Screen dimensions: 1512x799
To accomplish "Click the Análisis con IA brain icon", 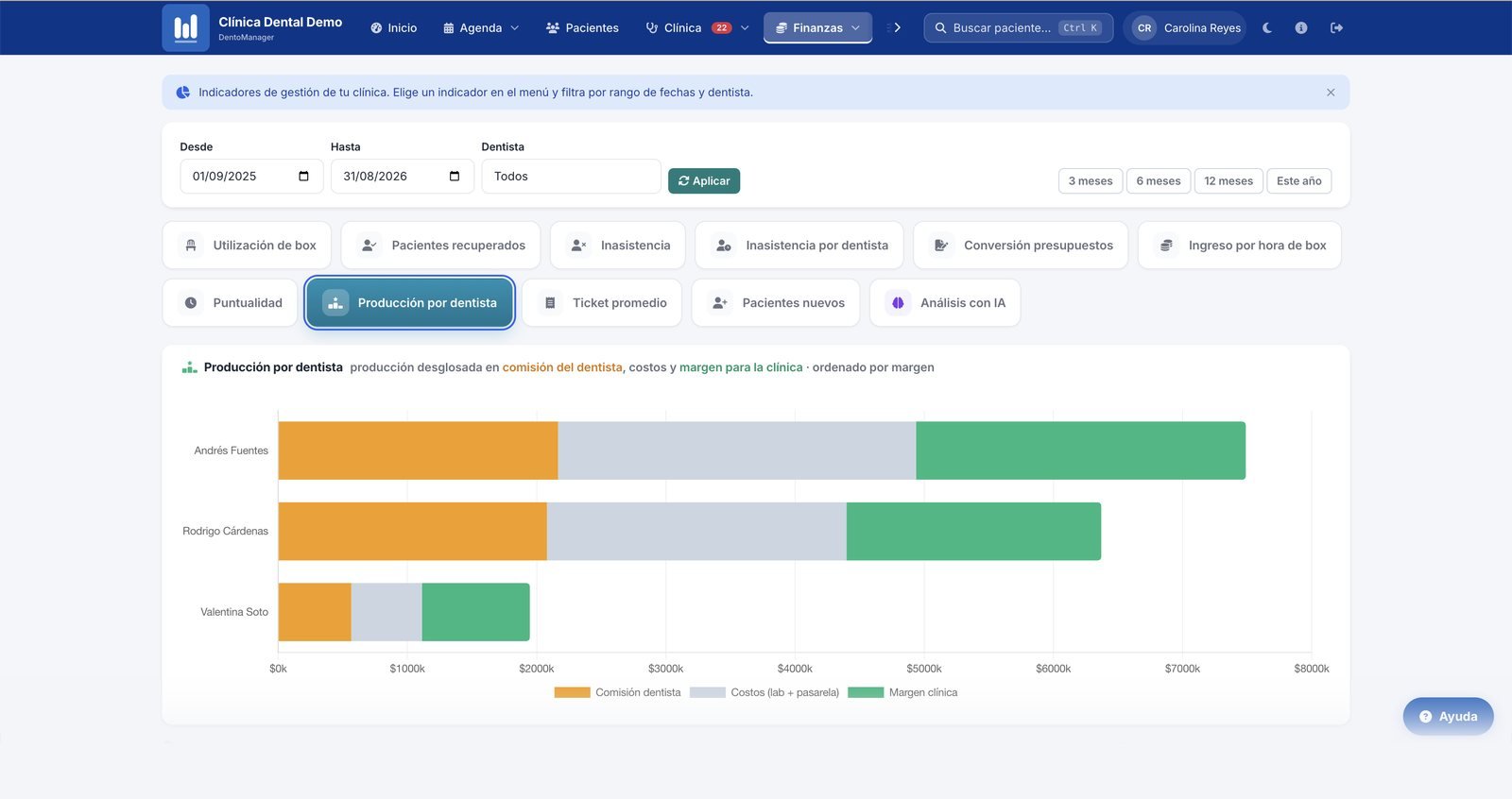I will [898, 303].
